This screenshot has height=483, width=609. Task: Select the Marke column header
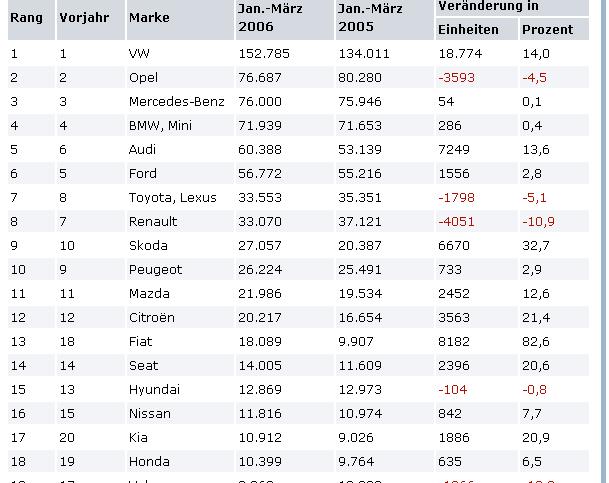149,18
